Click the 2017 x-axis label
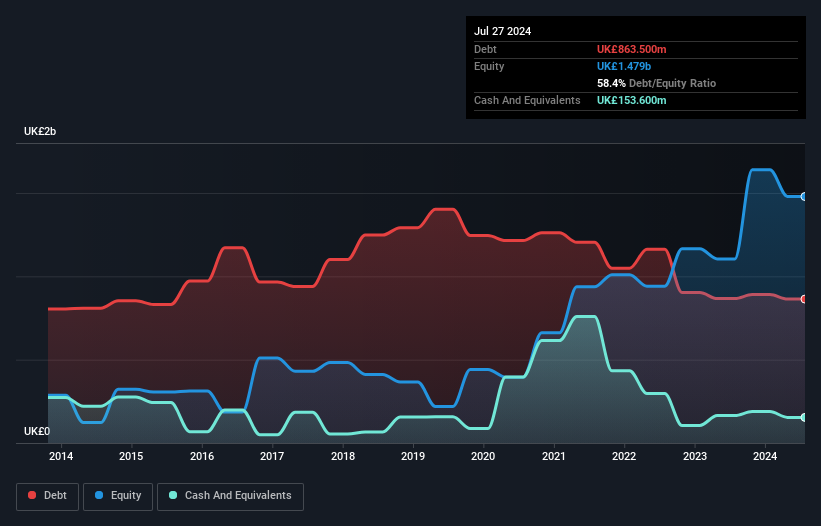The width and height of the screenshot is (821, 526). 272,456
